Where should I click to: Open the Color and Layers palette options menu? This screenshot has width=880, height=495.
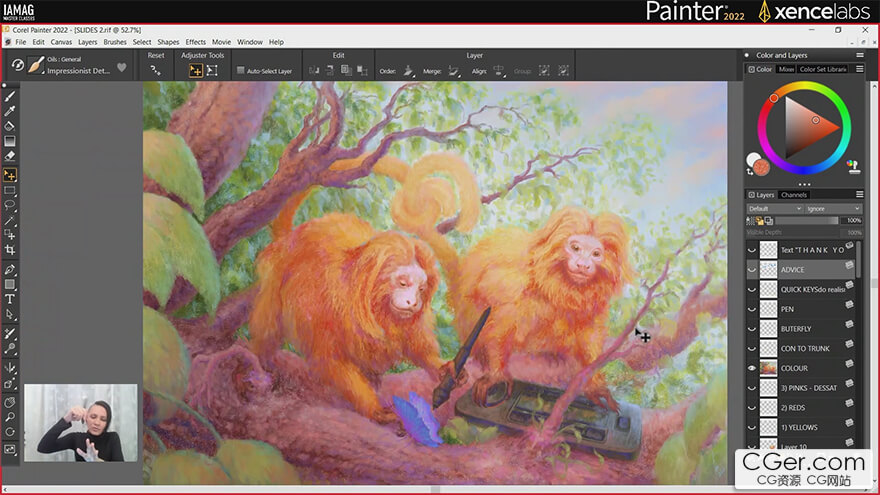click(x=860, y=55)
